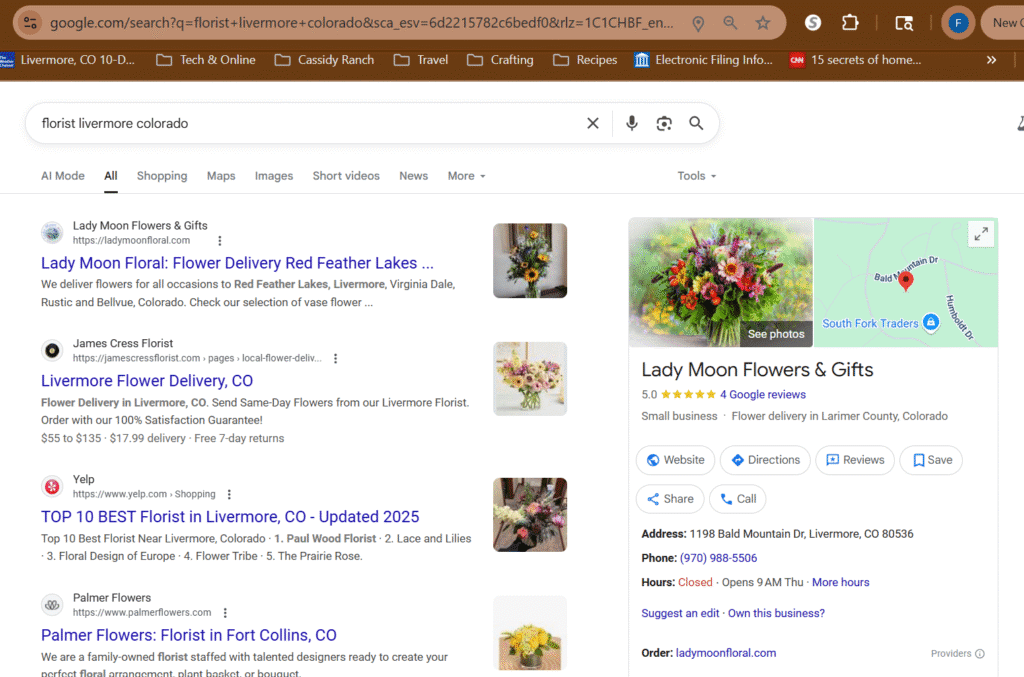Click the Directions button
Image resolution: width=1024 pixels, height=677 pixels.
click(764, 460)
